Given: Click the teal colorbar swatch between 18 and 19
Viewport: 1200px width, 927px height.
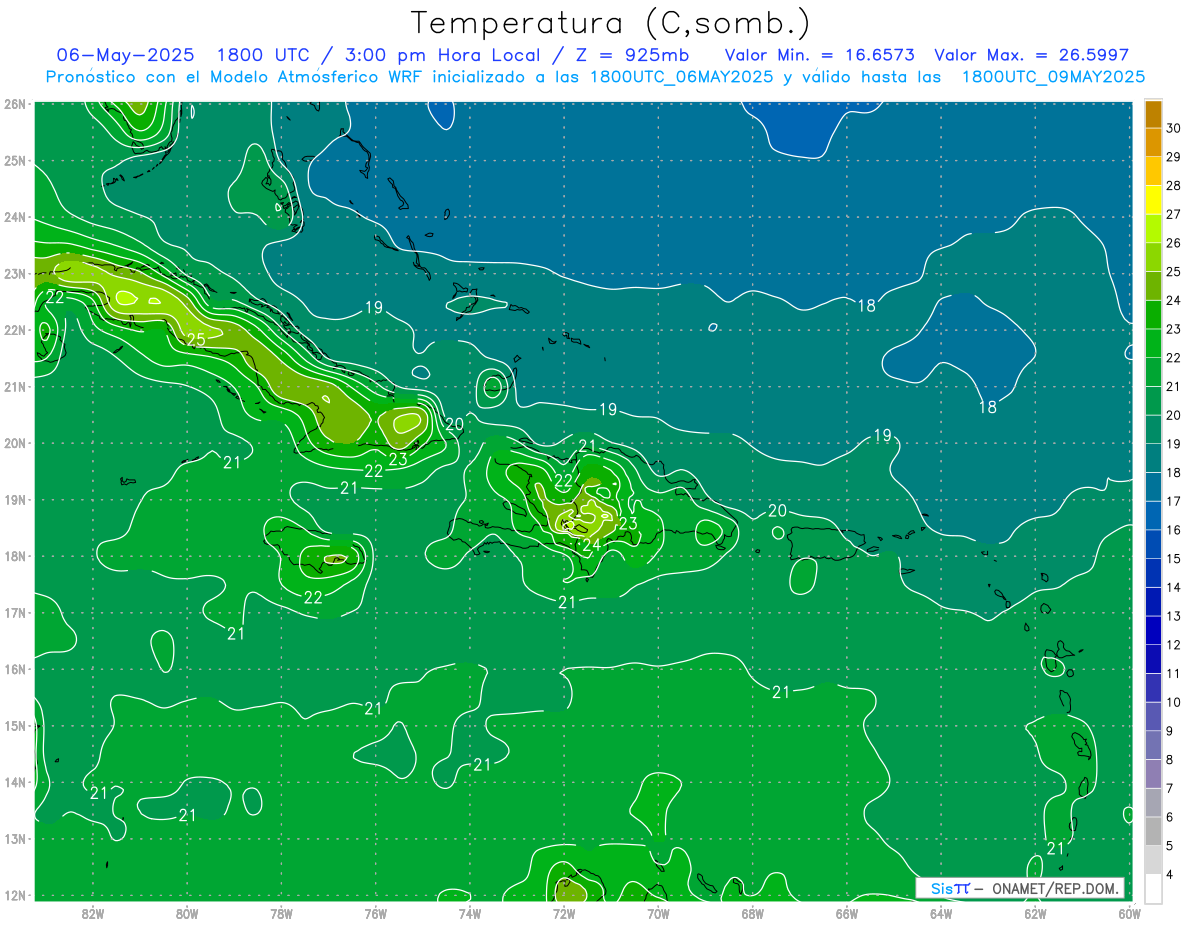Looking at the screenshot, I should pyautogui.click(x=1153, y=458).
